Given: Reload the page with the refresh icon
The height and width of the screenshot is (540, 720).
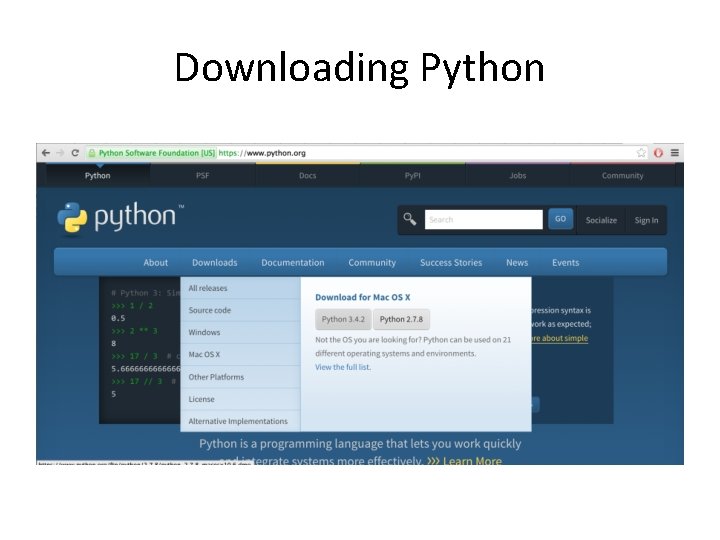Looking at the screenshot, I should point(75,153).
